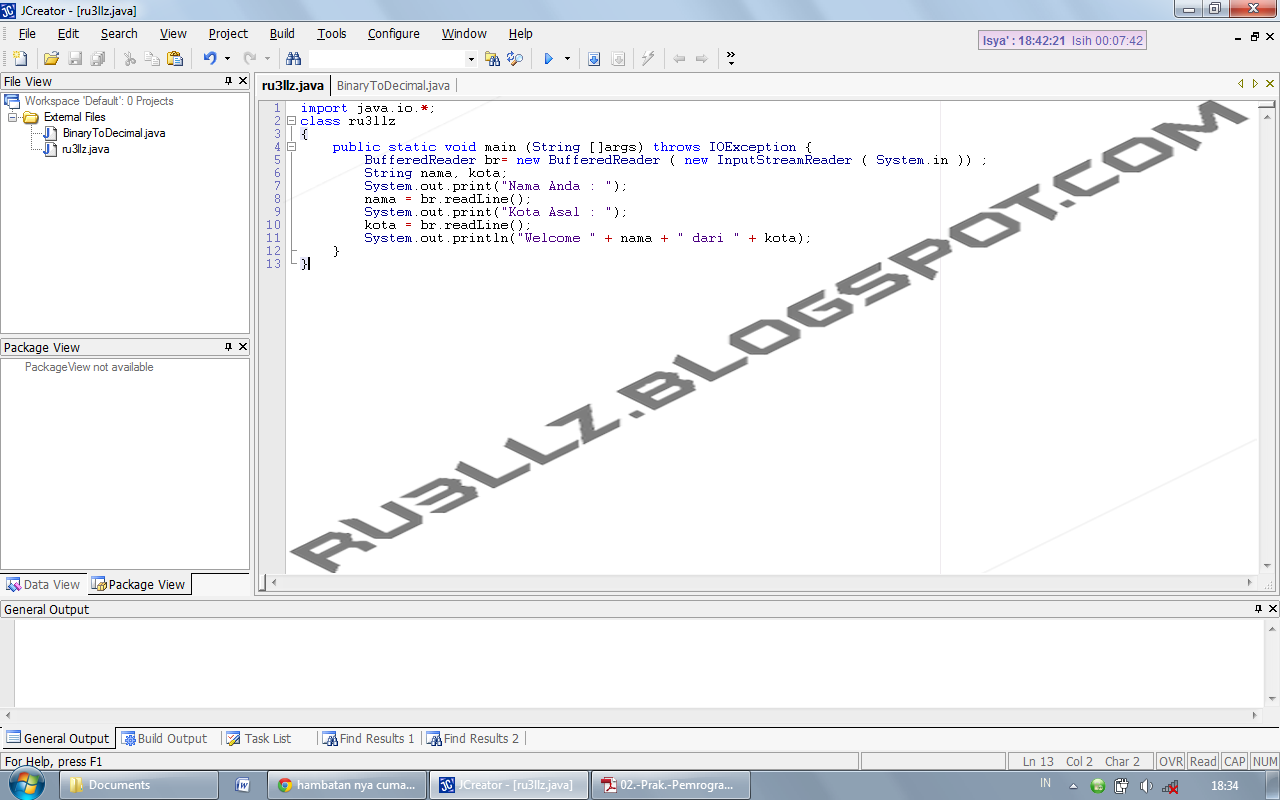Open a file using the Open folder icon
The image size is (1280, 800).
51,58
